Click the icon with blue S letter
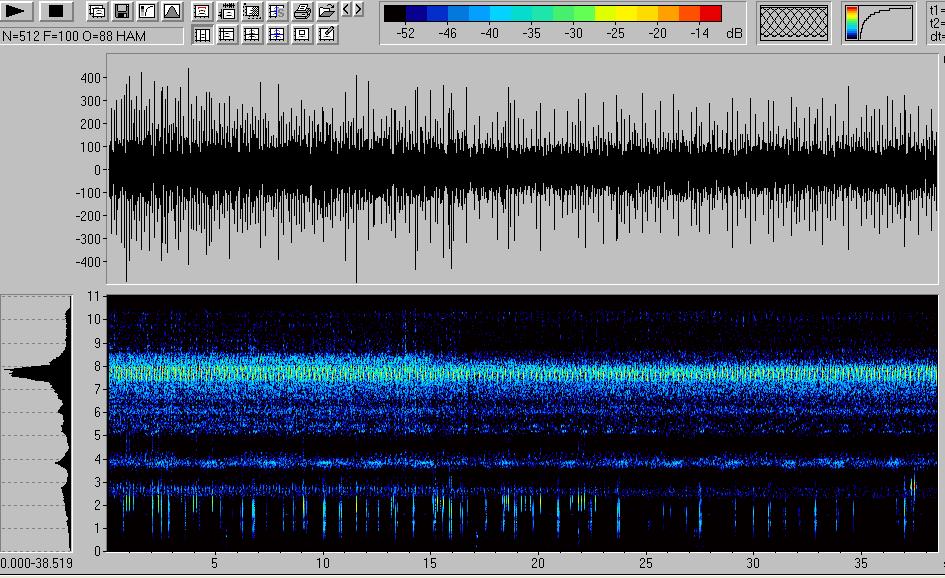 pyautogui.click(x=276, y=12)
